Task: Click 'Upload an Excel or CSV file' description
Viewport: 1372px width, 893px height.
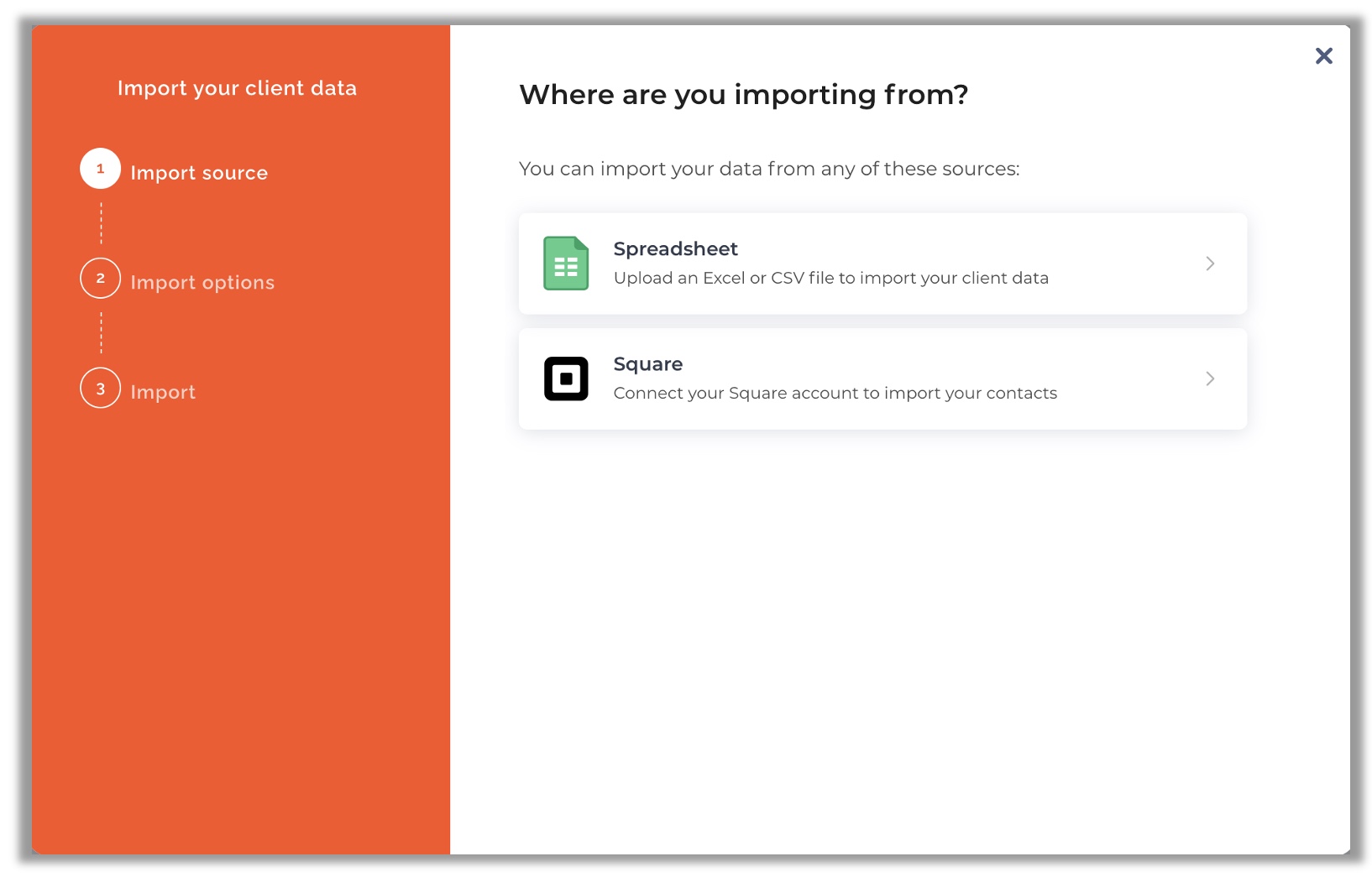Action: (x=830, y=278)
